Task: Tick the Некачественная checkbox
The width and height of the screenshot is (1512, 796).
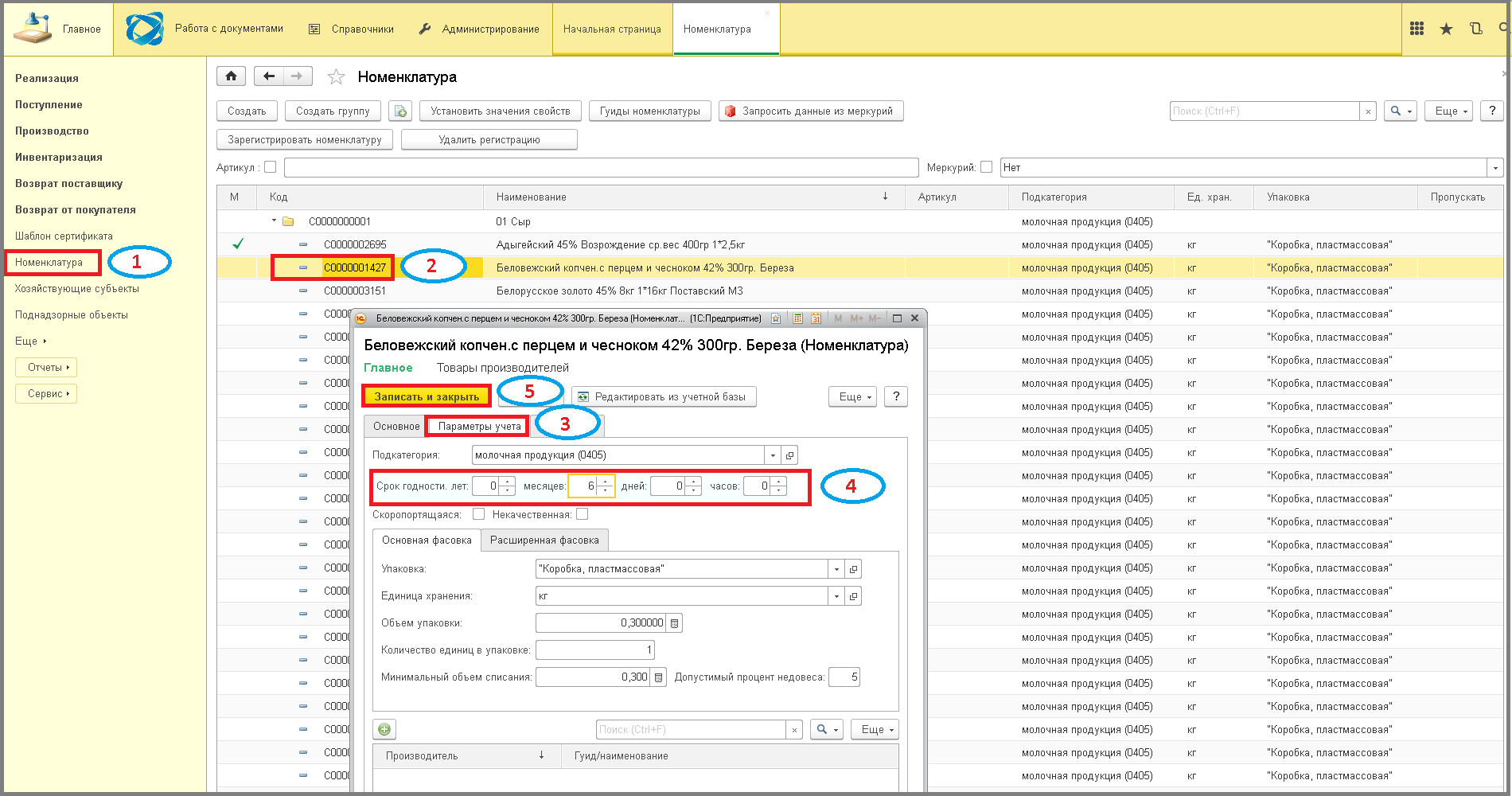Action: [583, 514]
